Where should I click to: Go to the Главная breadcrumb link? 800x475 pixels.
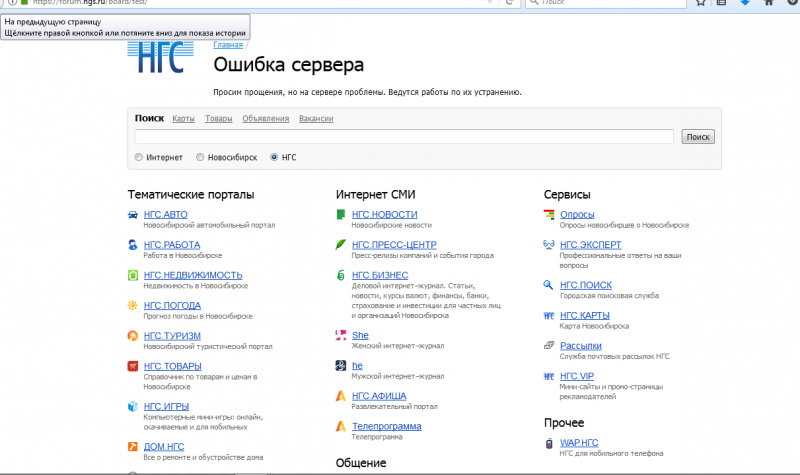pos(228,45)
